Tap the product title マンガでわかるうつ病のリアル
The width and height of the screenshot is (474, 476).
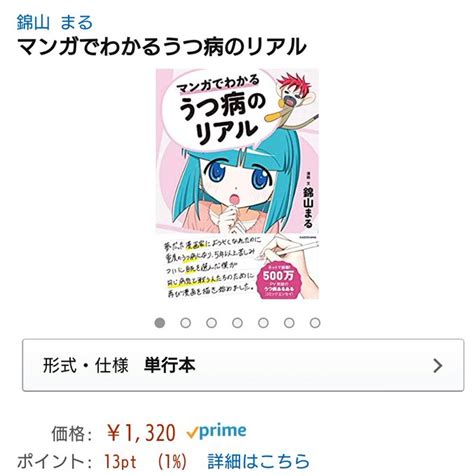[x=162, y=47]
